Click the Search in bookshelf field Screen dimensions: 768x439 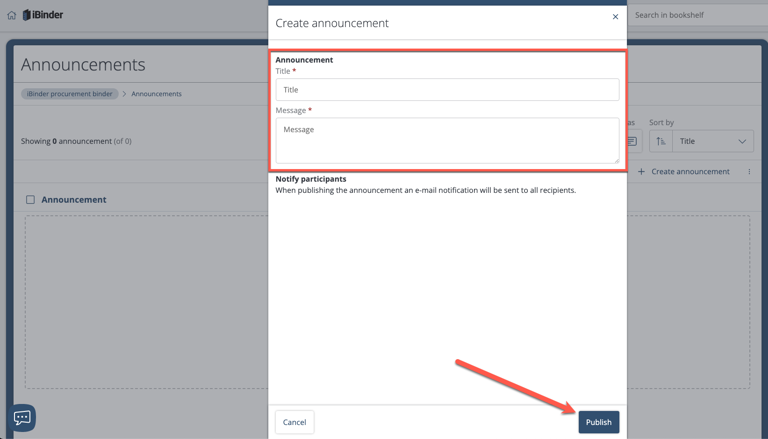(695, 15)
